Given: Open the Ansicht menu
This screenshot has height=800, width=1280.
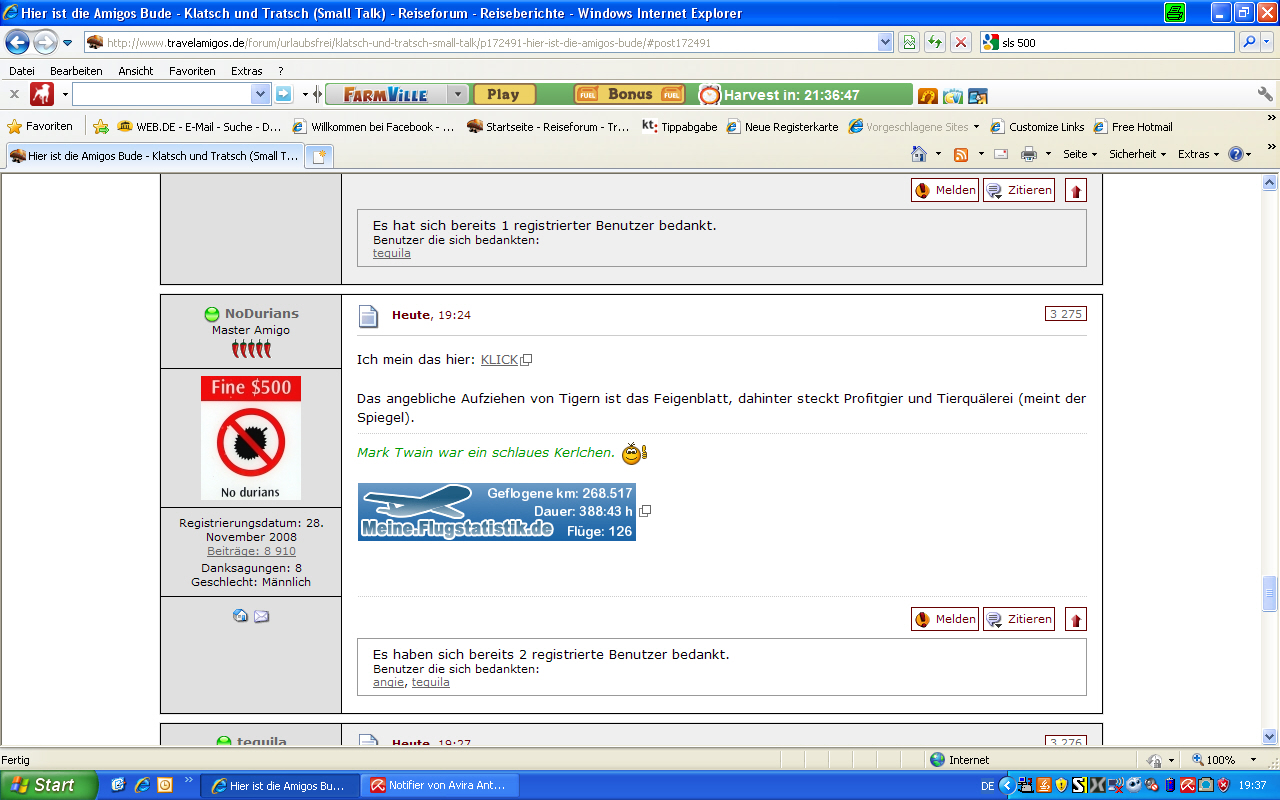Looking at the screenshot, I should pyautogui.click(x=136, y=71).
